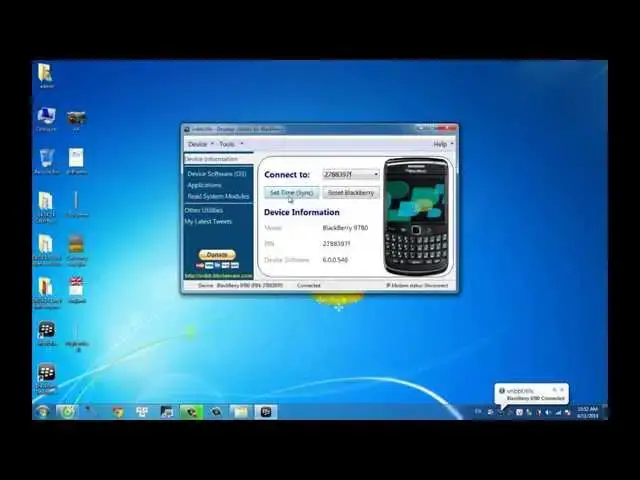Click the volume tray icon
640x480 pixels.
(548, 413)
